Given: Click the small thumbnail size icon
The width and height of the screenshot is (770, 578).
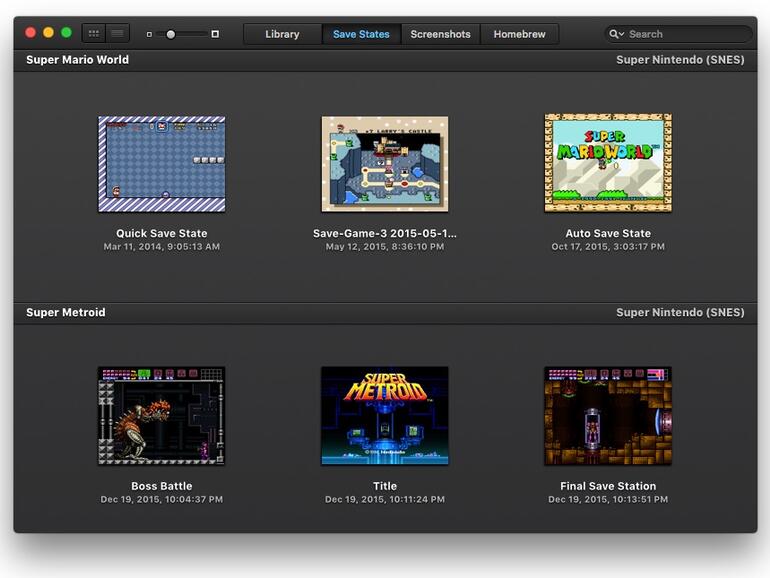Looking at the screenshot, I should click(149, 34).
